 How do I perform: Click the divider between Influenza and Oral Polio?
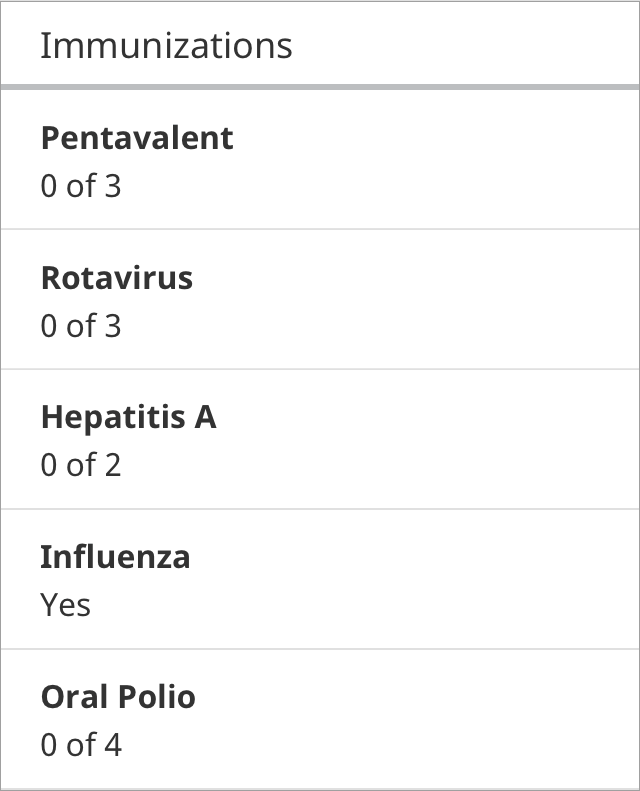pyautogui.click(x=320, y=649)
